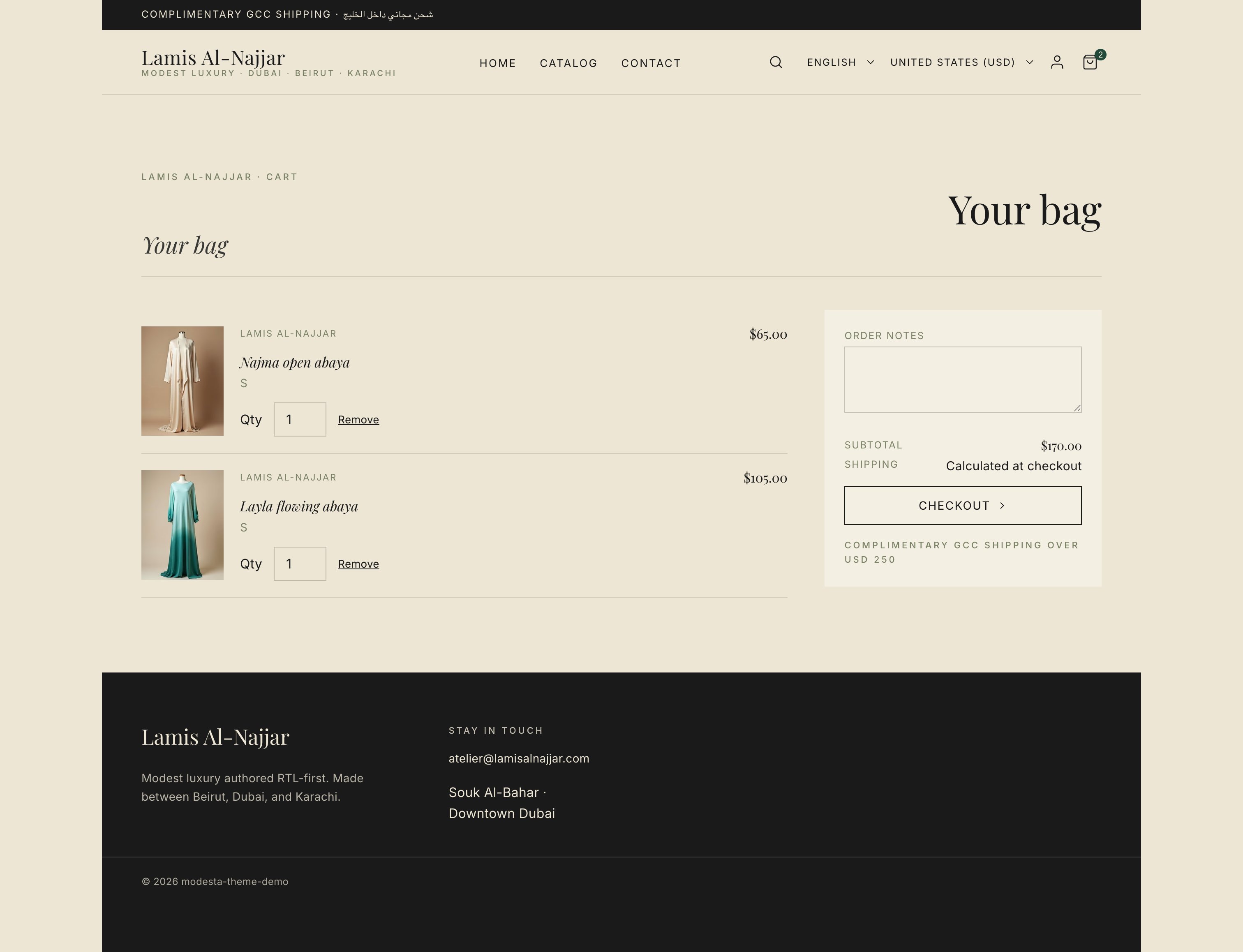Click the cart count badge showing 2

[x=1100, y=54]
